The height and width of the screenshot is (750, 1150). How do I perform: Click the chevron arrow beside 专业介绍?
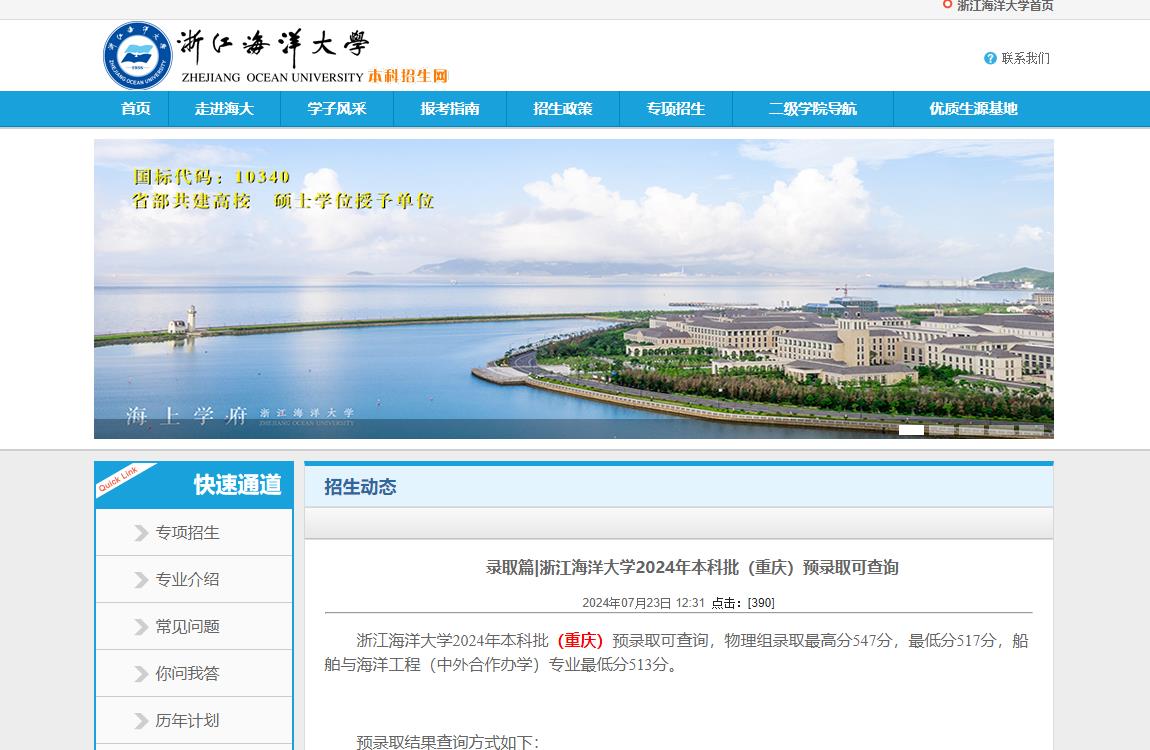tap(141, 580)
